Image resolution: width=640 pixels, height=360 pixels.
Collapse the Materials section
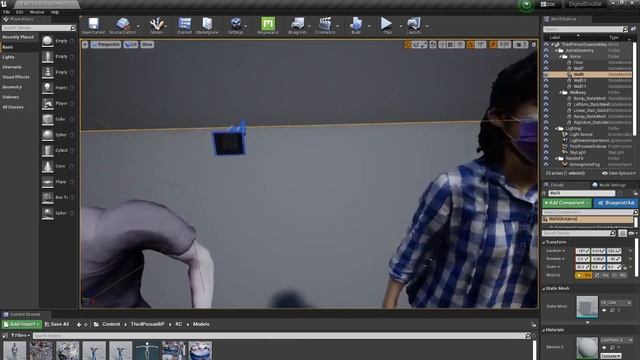pos(544,330)
